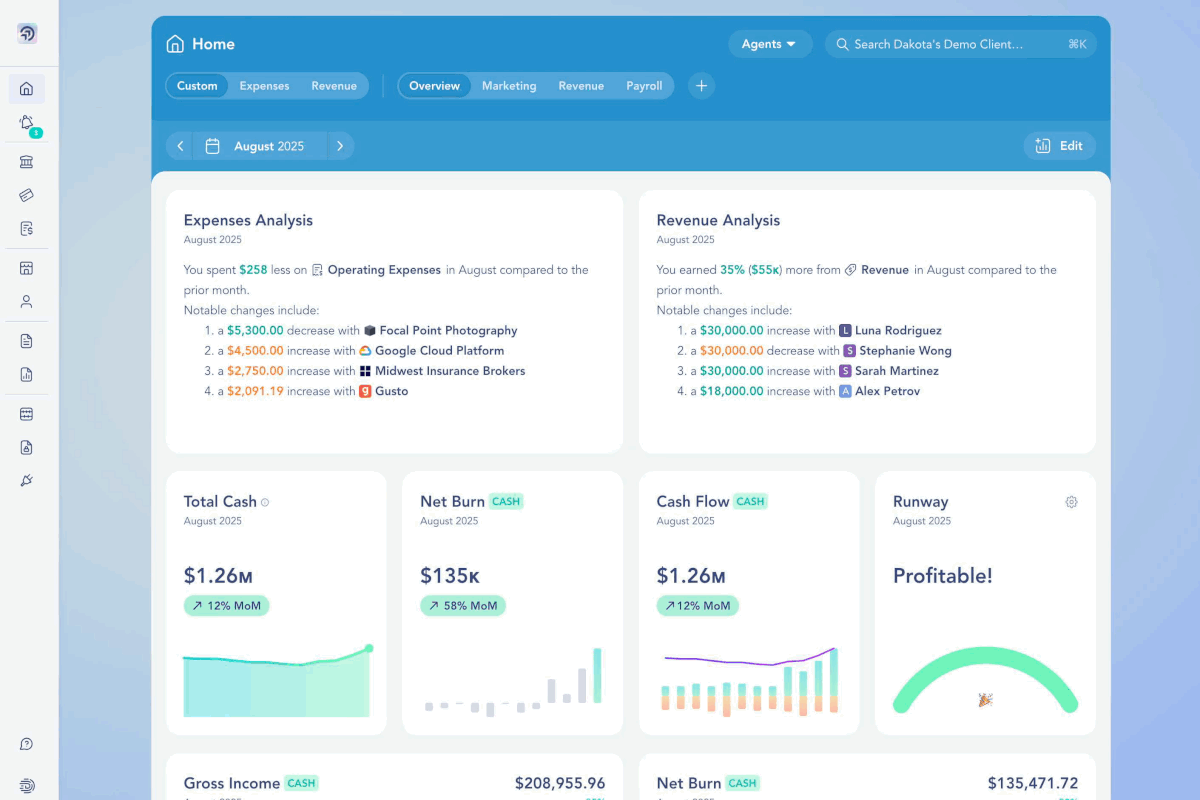The image size is (1200, 800).
Task: Click the plug integrations icon in sidebar
Action: (27, 481)
